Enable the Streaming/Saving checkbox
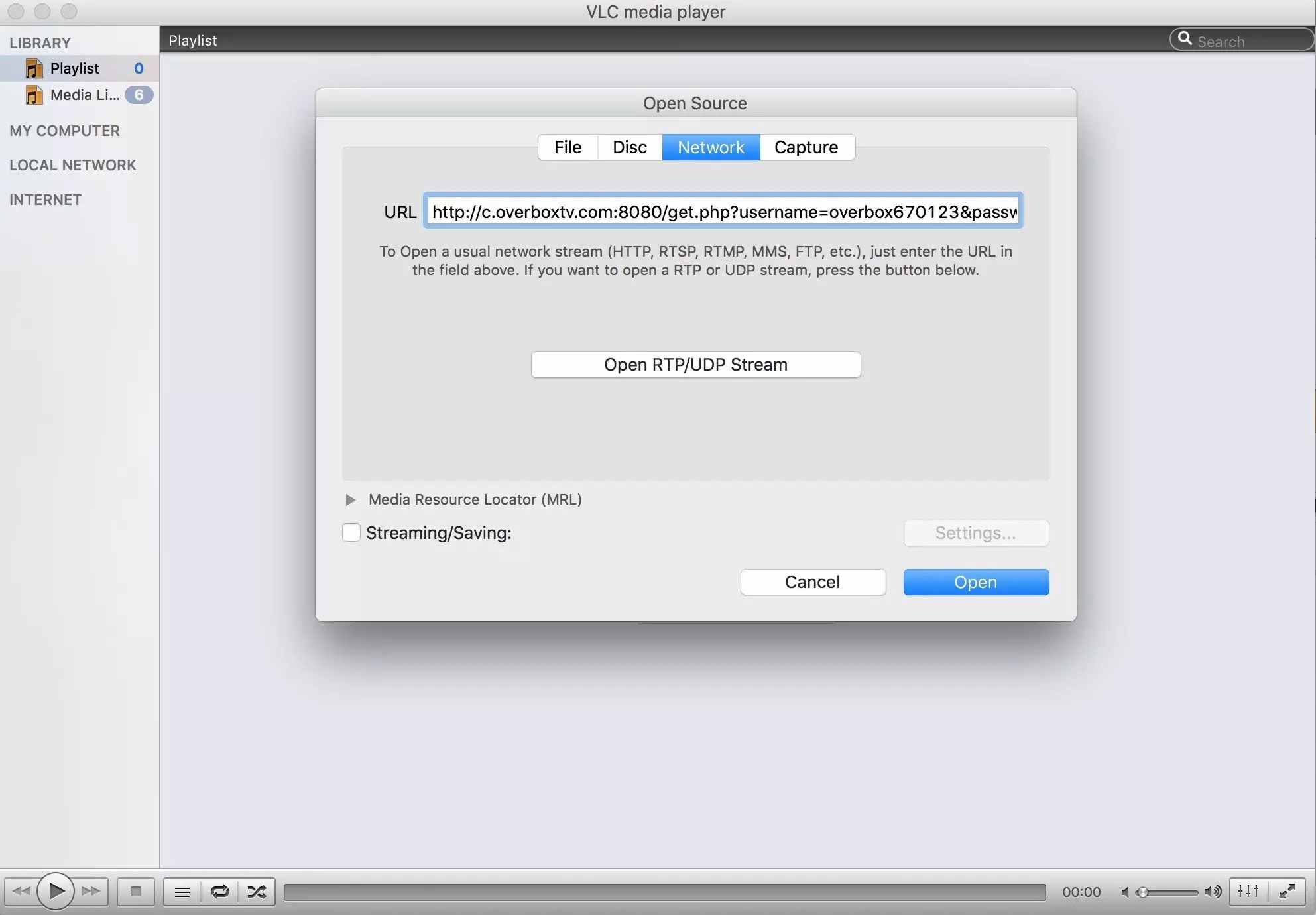The image size is (1316, 915). (x=351, y=532)
